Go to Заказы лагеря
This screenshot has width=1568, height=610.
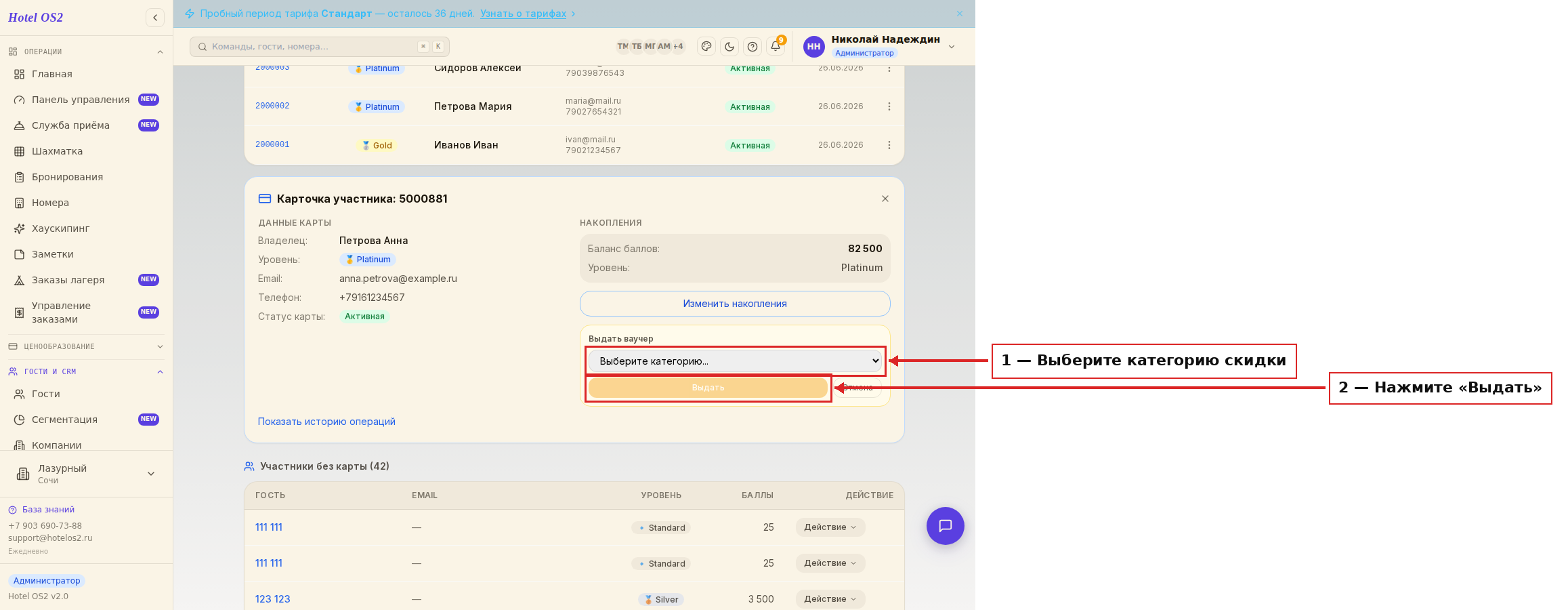(86, 280)
